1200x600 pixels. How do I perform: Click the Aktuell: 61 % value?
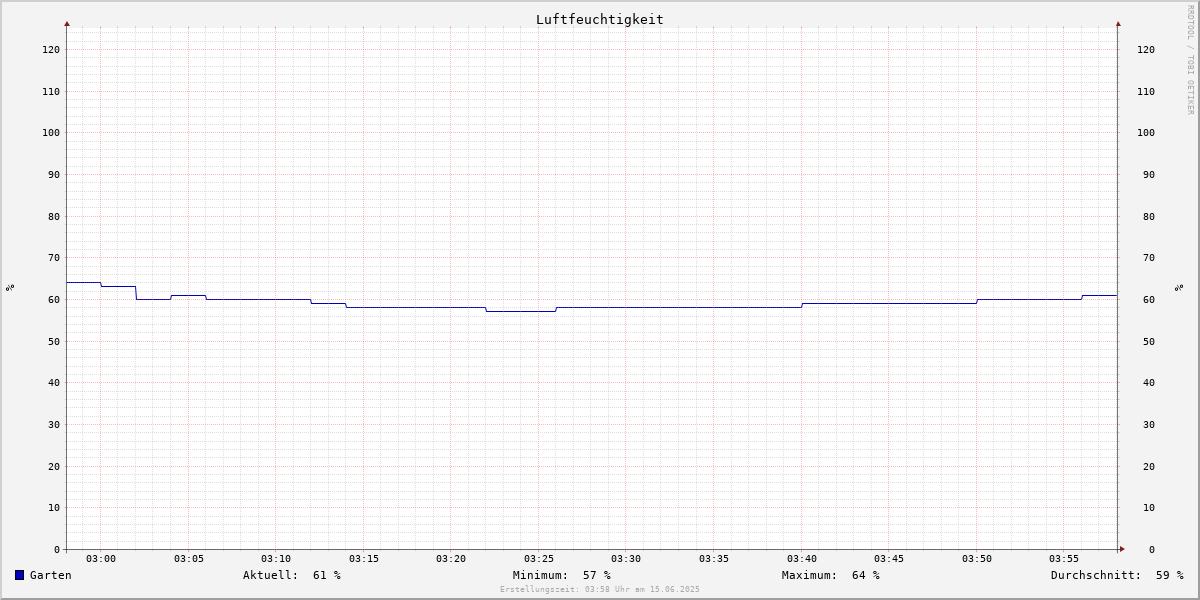292,575
